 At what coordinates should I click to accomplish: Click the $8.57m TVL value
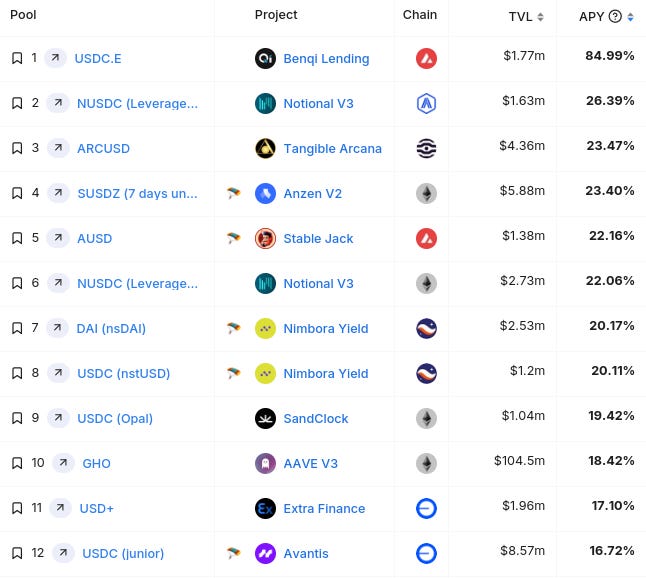click(x=522, y=550)
